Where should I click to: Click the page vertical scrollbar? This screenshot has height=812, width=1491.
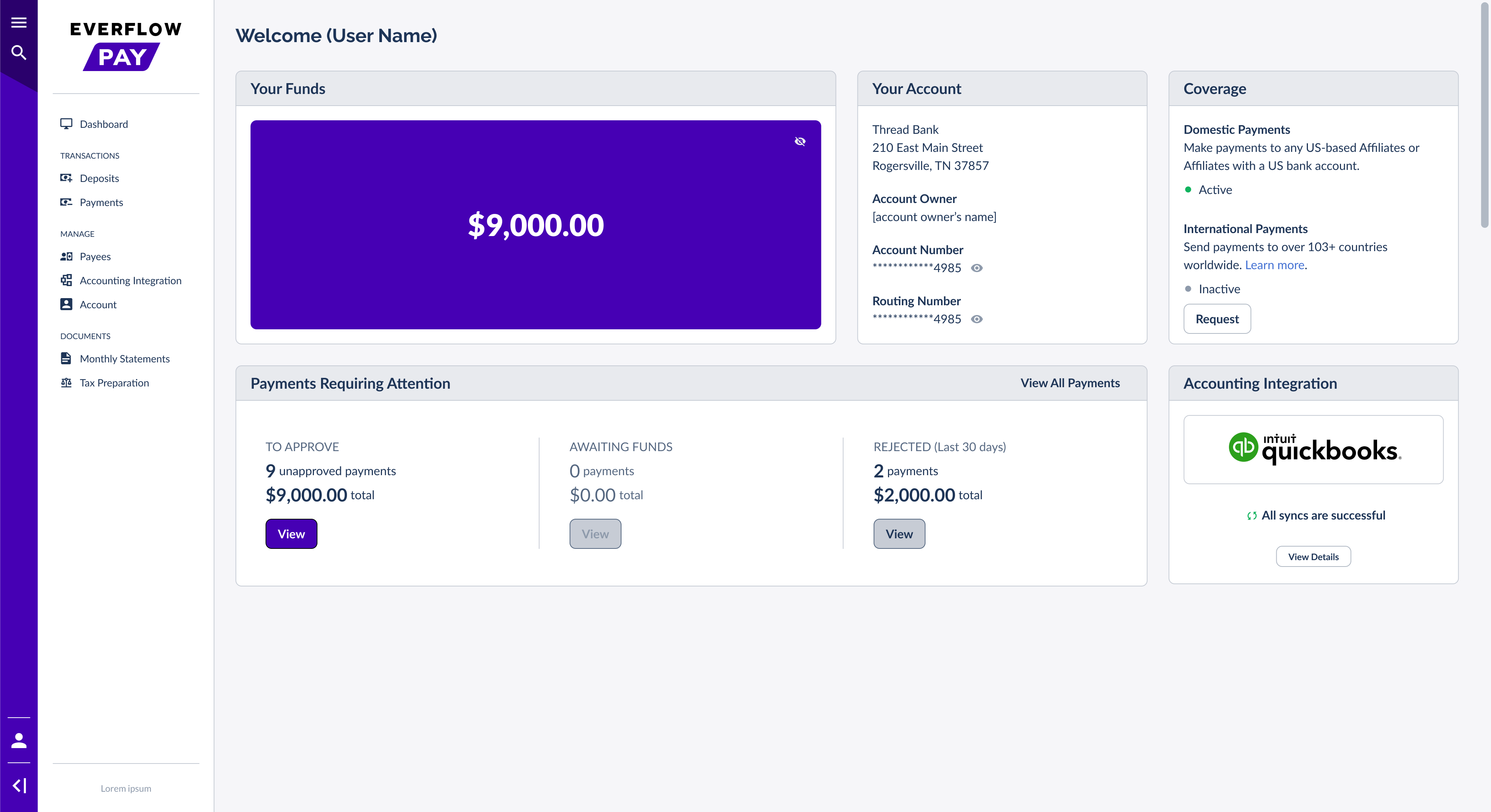tap(1485, 116)
